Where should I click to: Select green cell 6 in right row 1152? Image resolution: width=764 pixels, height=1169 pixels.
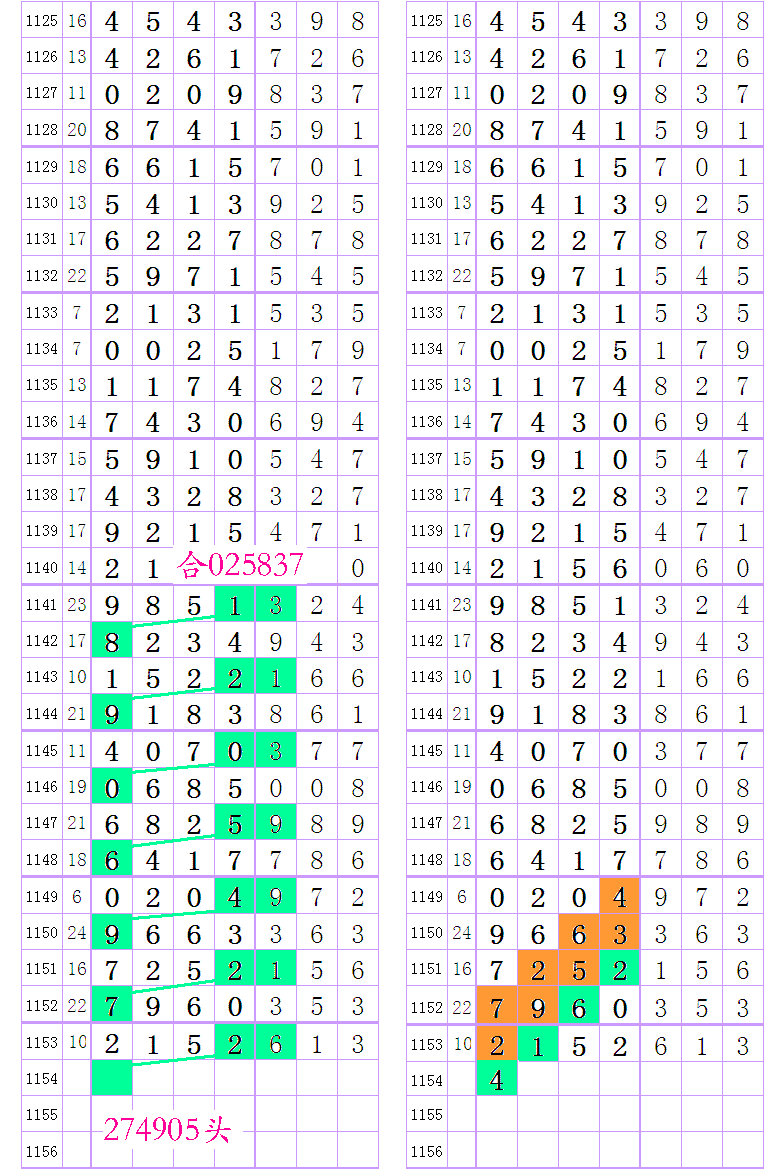(579, 1006)
